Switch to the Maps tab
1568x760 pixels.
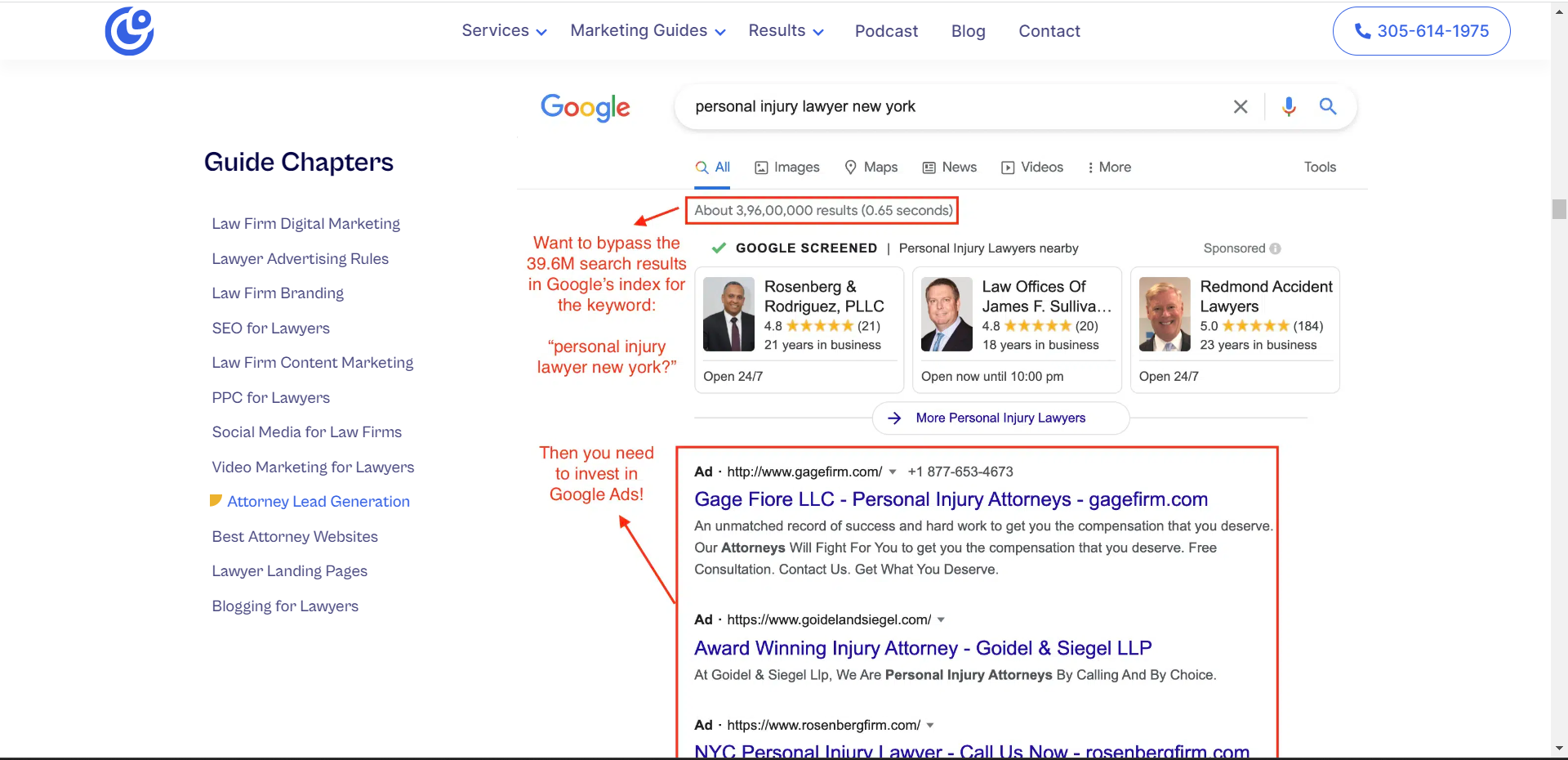pyautogui.click(x=871, y=168)
